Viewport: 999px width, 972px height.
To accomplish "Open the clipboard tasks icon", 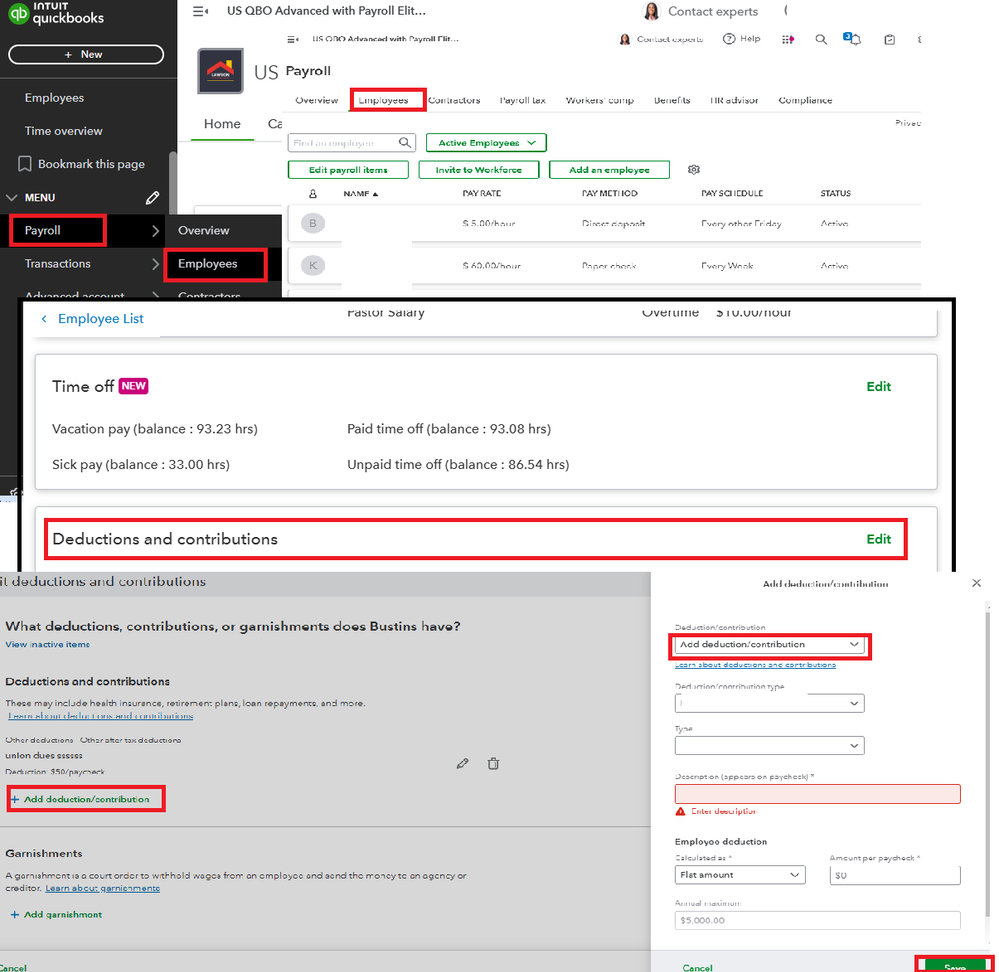I will coord(889,39).
